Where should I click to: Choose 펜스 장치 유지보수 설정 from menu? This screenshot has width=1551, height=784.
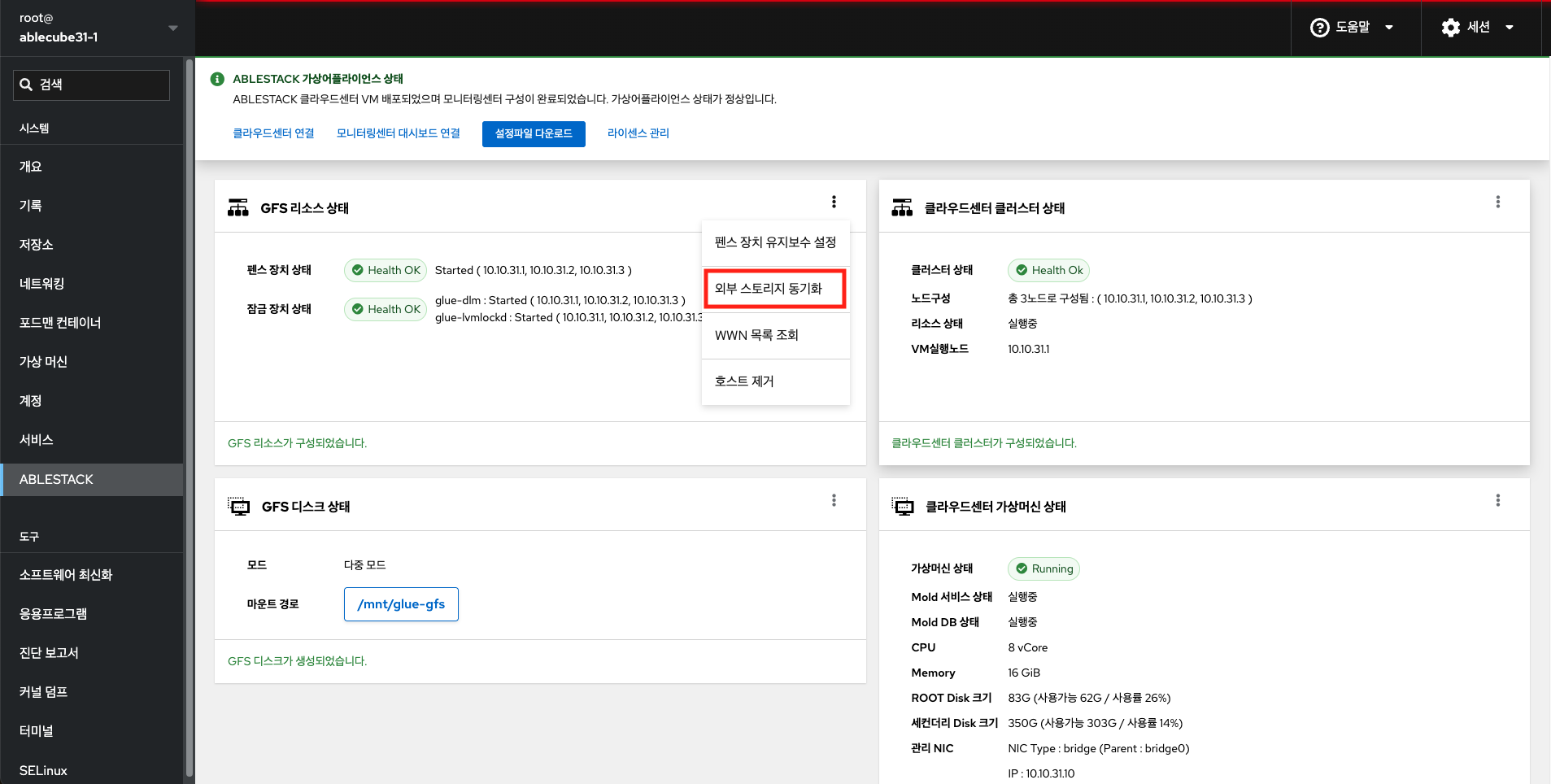coord(774,242)
